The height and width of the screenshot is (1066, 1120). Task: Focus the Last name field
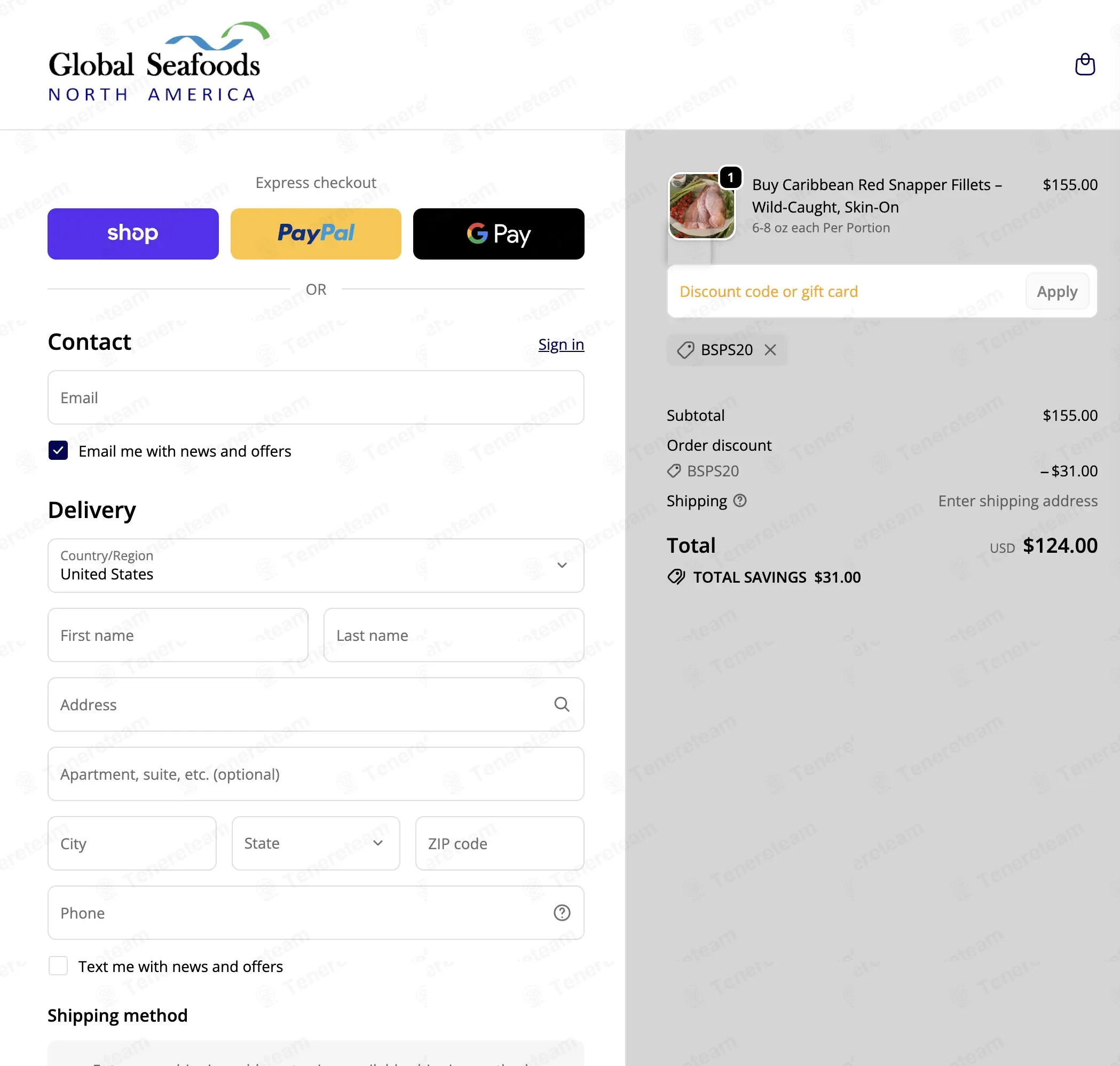pyautogui.click(x=454, y=634)
